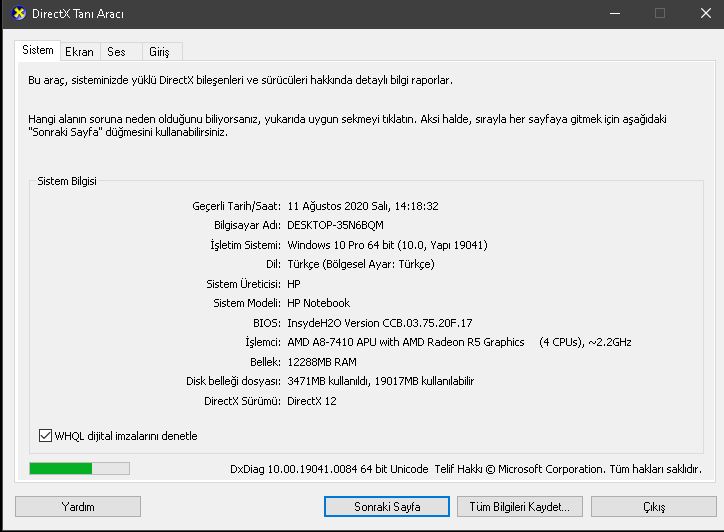Click the 12288MB RAM value
Screen dimensions: 724x532
(322, 362)
